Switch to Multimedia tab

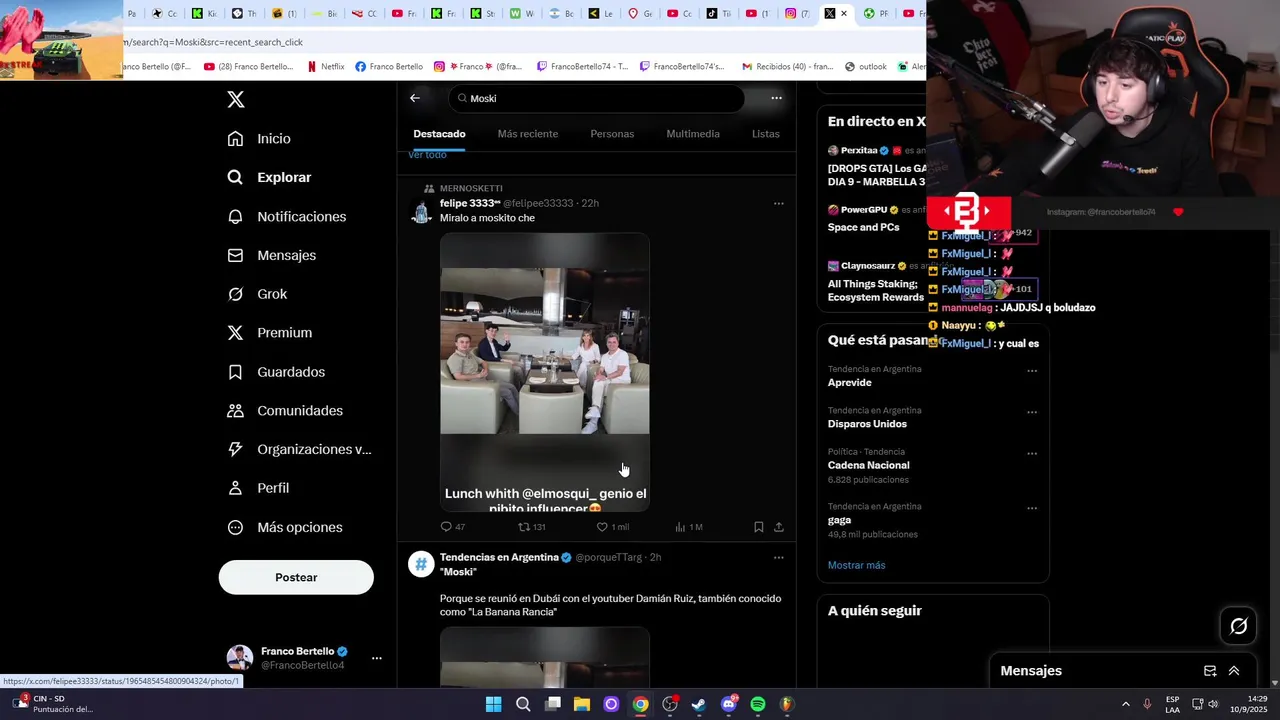(693, 134)
